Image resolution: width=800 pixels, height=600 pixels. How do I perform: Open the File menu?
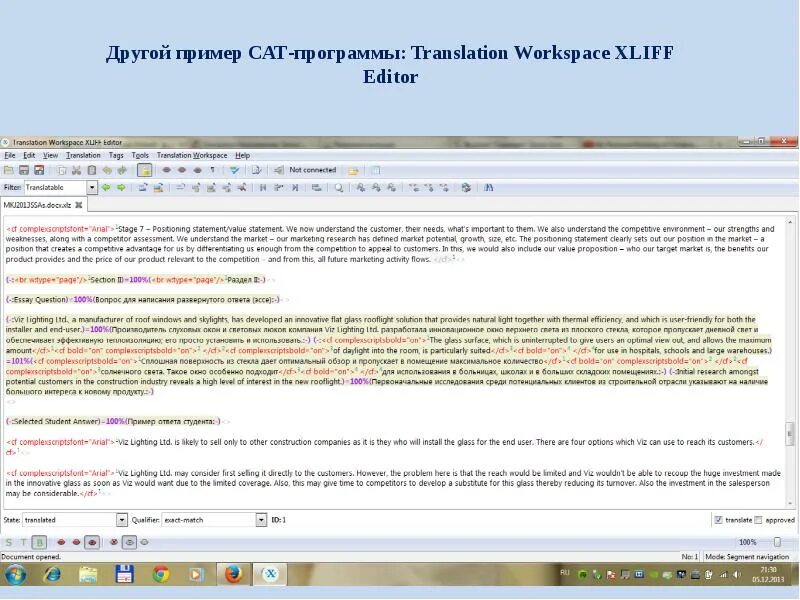(10, 155)
